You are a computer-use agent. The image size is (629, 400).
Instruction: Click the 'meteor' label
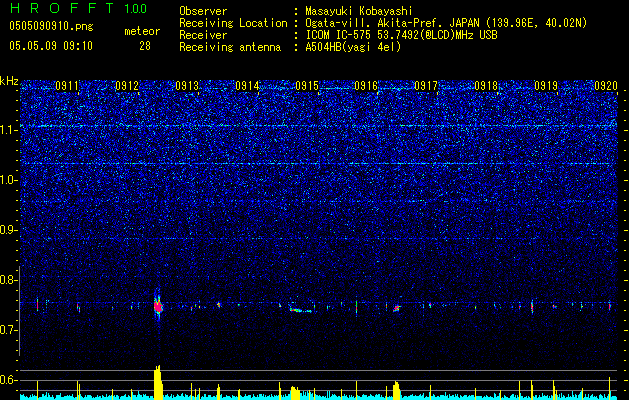click(x=142, y=31)
